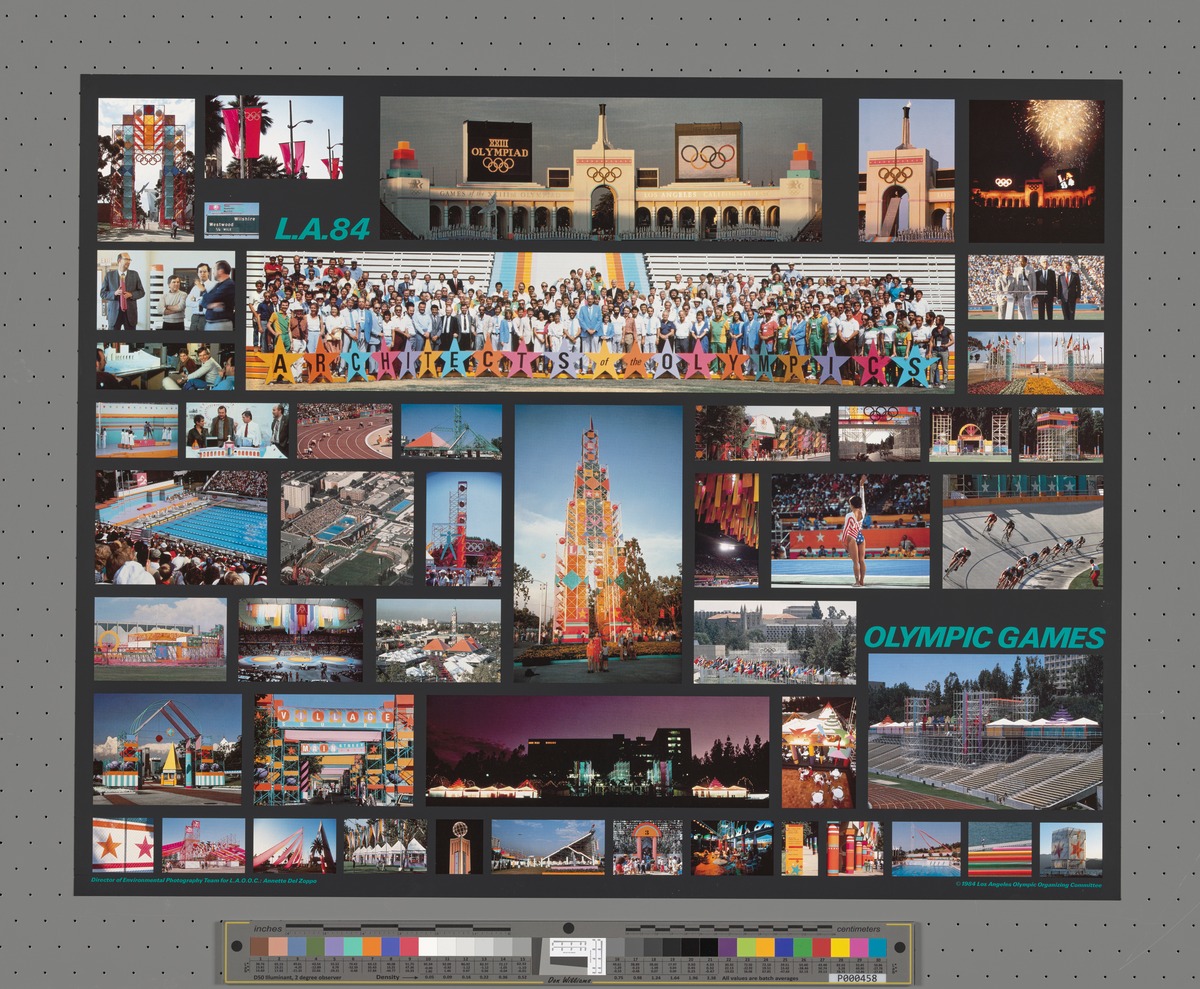1200x989 pixels.
Task: Click the 'centimeters' label on the ruler
Action: pos(859,929)
